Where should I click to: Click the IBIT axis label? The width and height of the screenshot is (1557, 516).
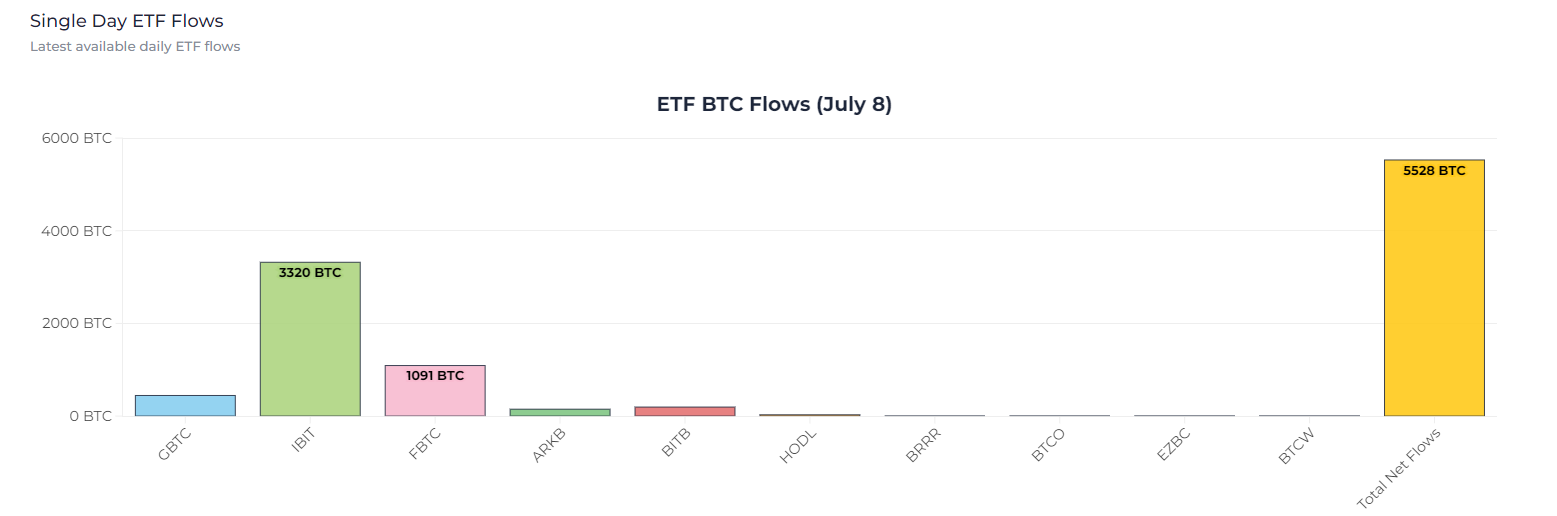point(304,440)
